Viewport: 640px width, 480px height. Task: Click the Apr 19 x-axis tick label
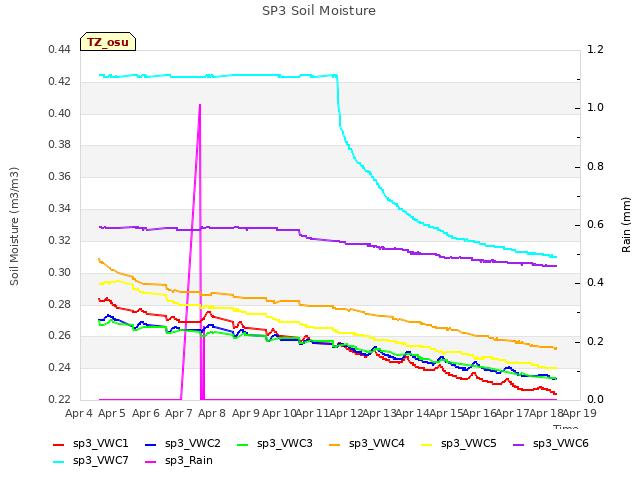(x=580, y=413)
